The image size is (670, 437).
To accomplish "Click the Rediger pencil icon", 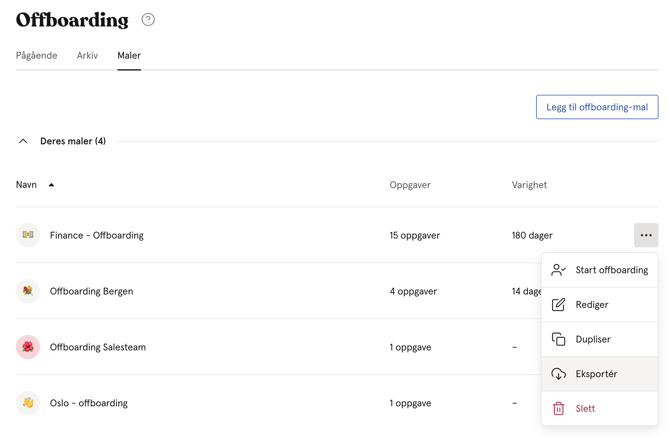I will tap(558, 305).
